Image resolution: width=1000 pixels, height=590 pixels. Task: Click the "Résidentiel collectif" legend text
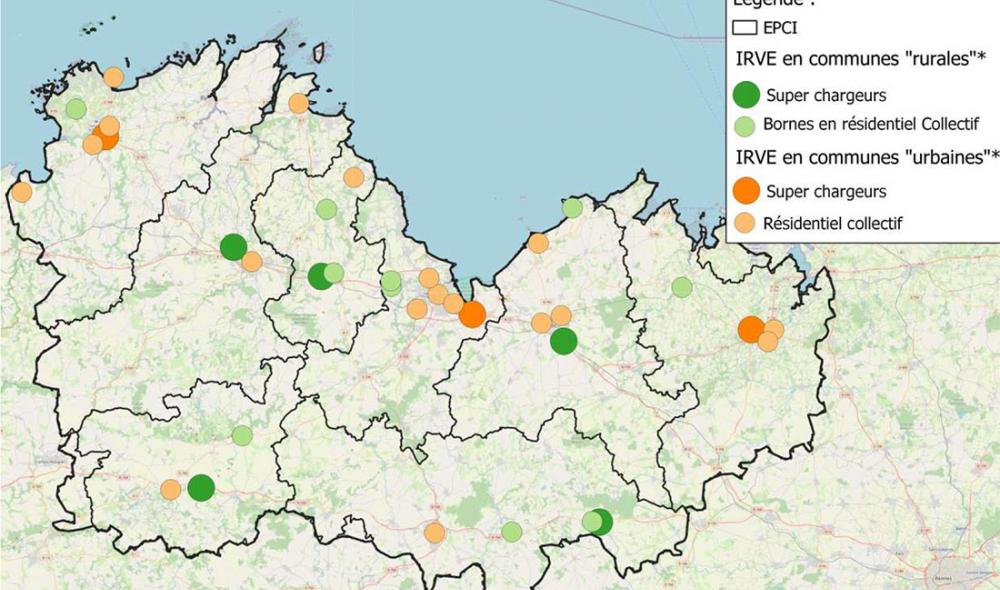[832, 222]
